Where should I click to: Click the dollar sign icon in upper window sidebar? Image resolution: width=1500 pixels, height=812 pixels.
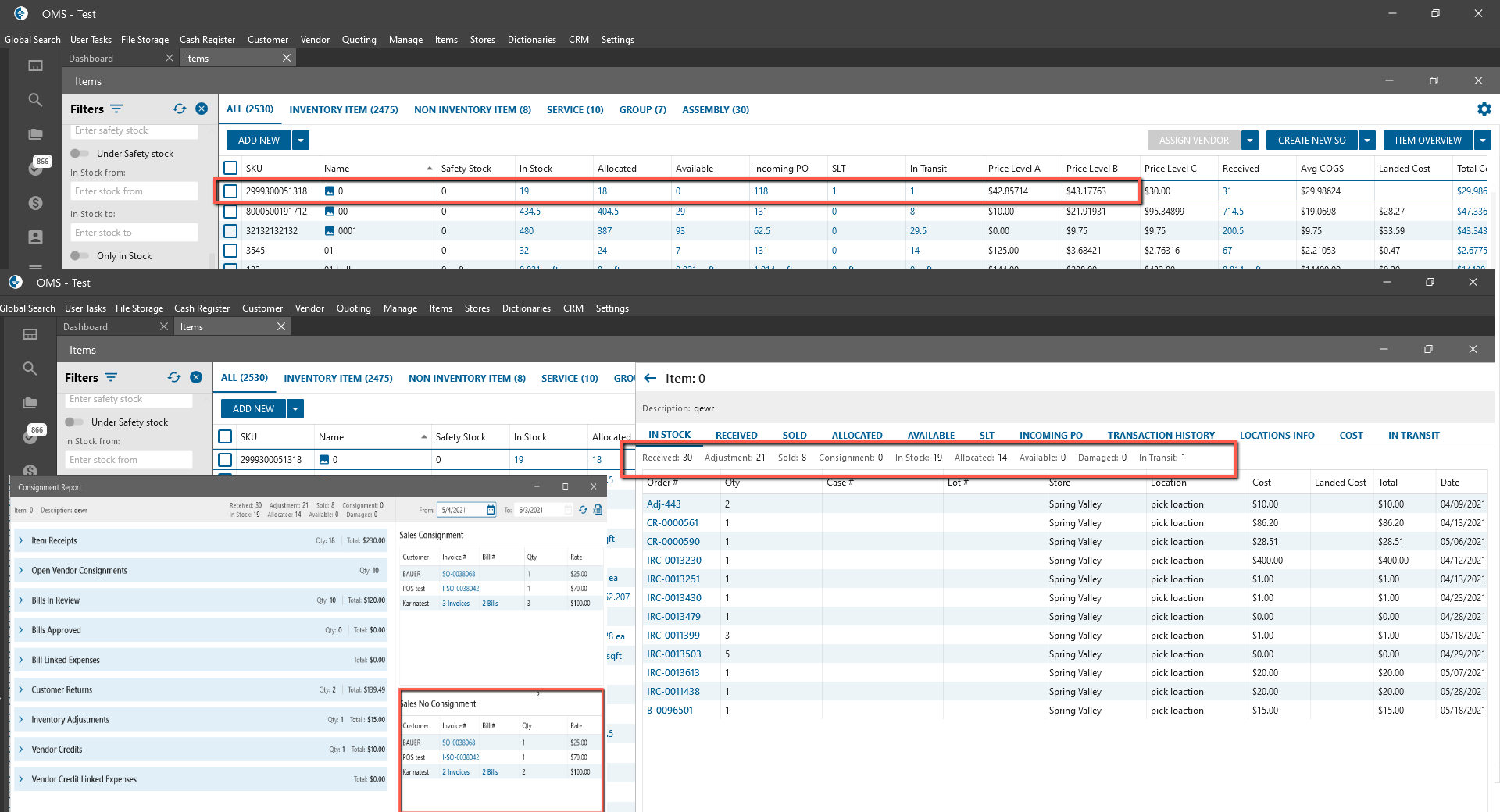[35, 203]
